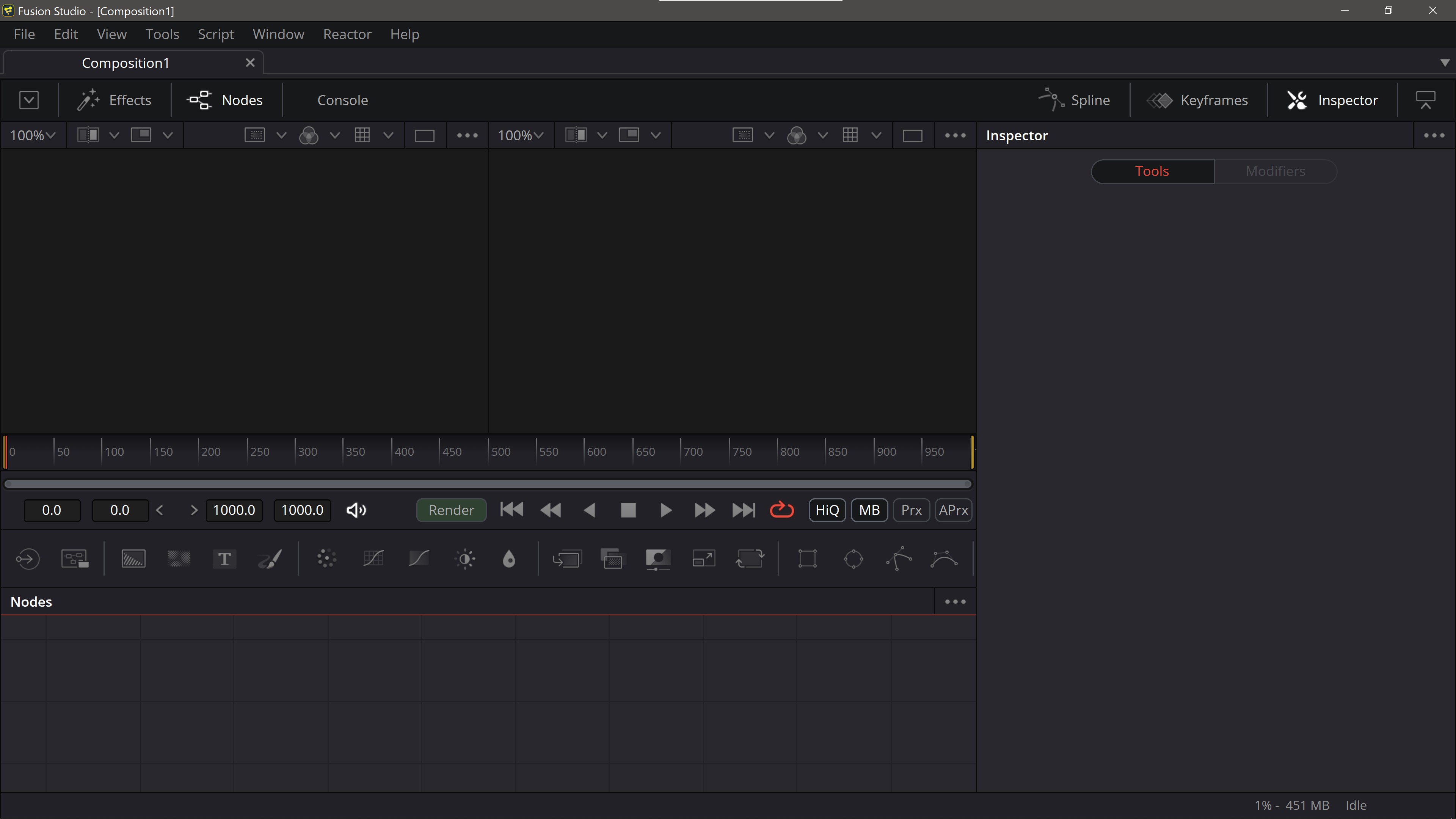
Task: Toggle the Nodes panel
Action: [x=225, y=100]
